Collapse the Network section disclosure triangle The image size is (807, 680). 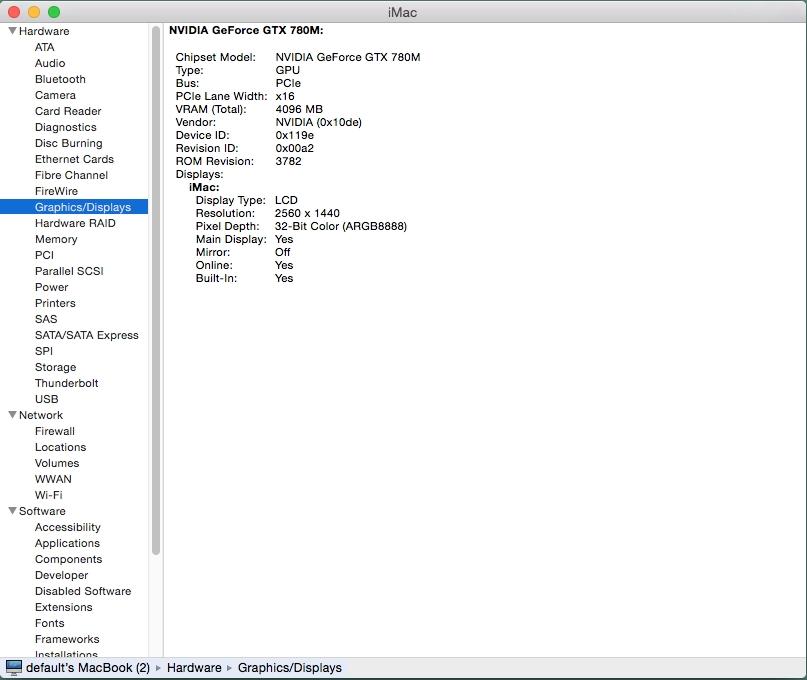pos(12,416)
